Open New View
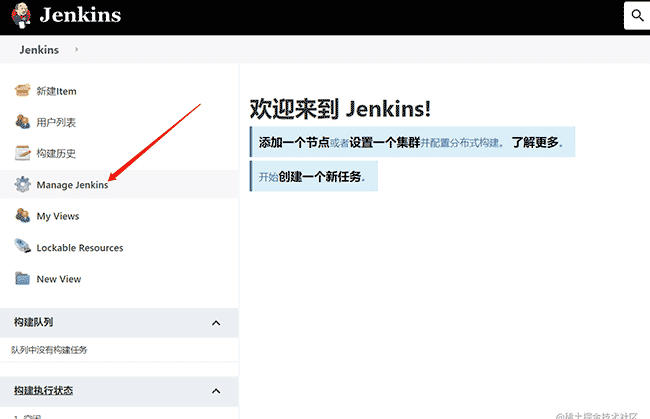This screenshot has height=419, width=650. (58, 279)
